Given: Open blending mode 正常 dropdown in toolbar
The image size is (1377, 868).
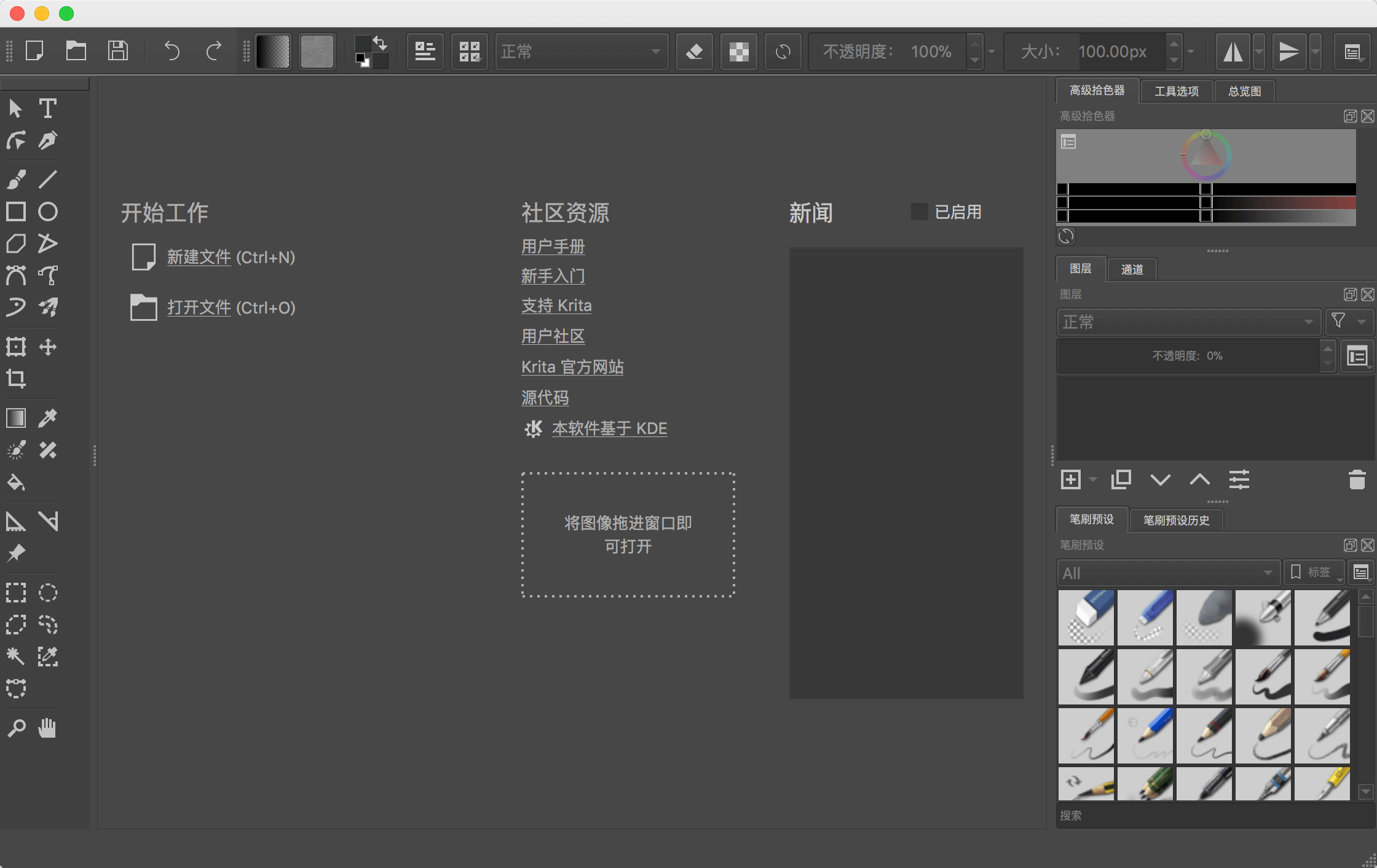Looking at the screenshot, I should [582, 52].
